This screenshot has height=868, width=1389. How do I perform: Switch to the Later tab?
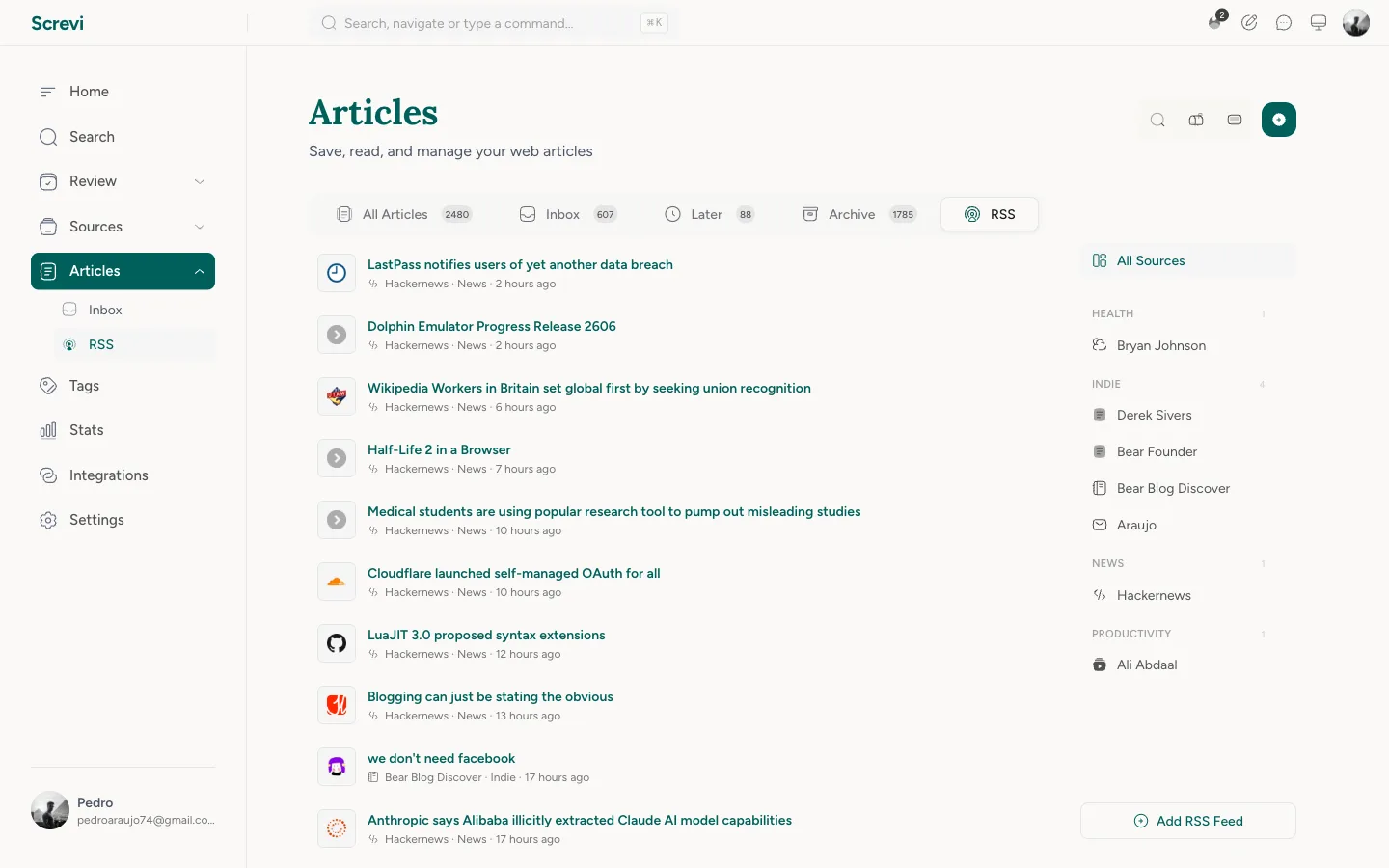(x=710, y=214)
